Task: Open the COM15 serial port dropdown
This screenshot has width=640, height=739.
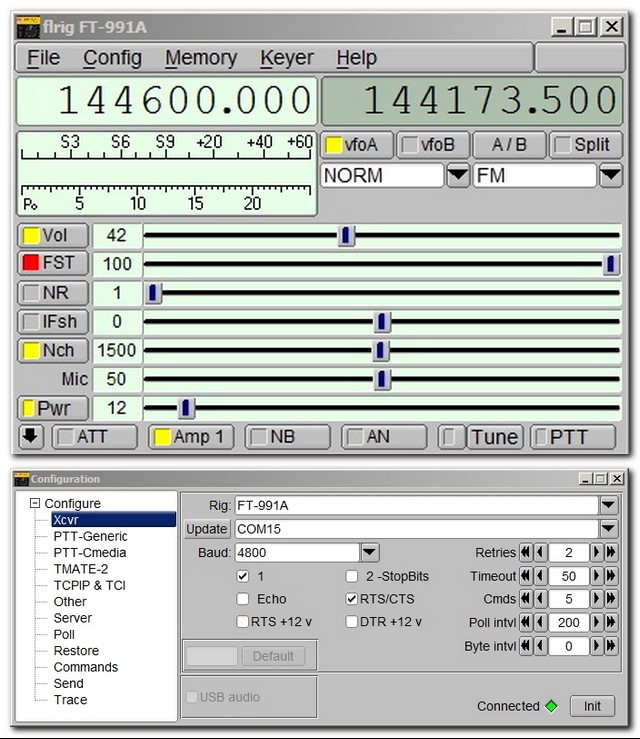Action: [608, 529]
